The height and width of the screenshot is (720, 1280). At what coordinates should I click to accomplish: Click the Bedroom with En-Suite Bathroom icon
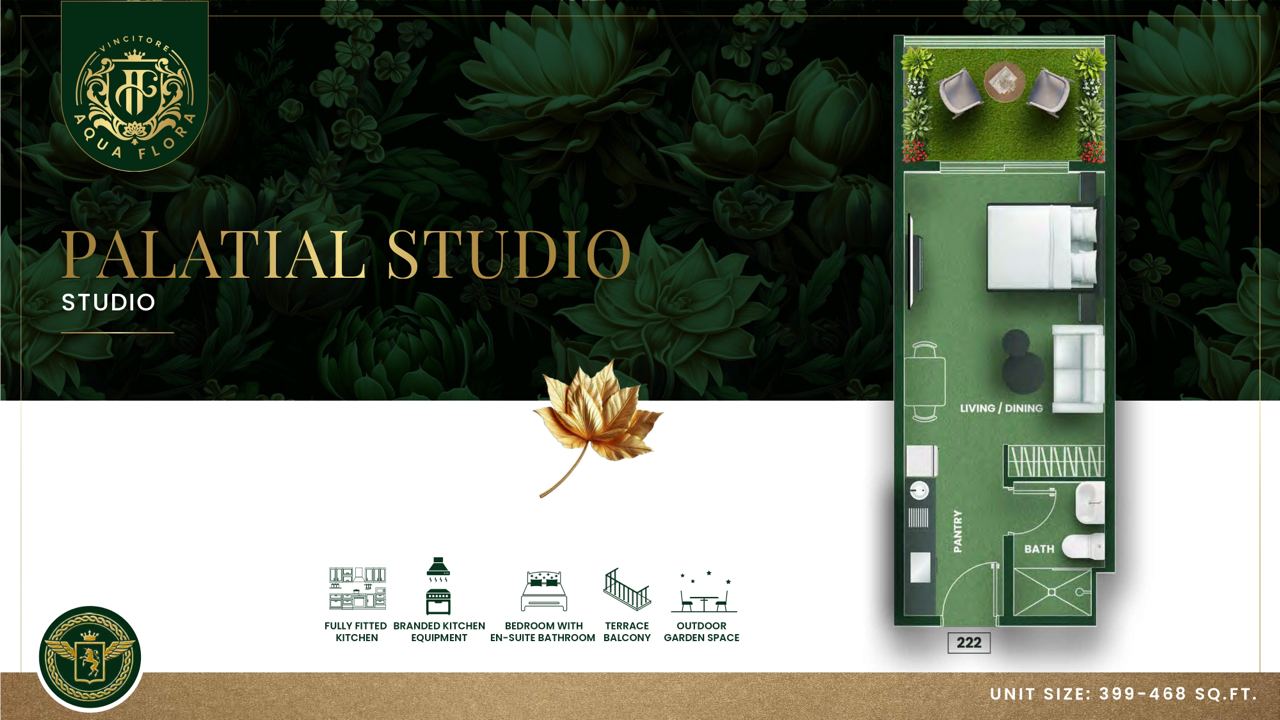(x=543, y=591)
